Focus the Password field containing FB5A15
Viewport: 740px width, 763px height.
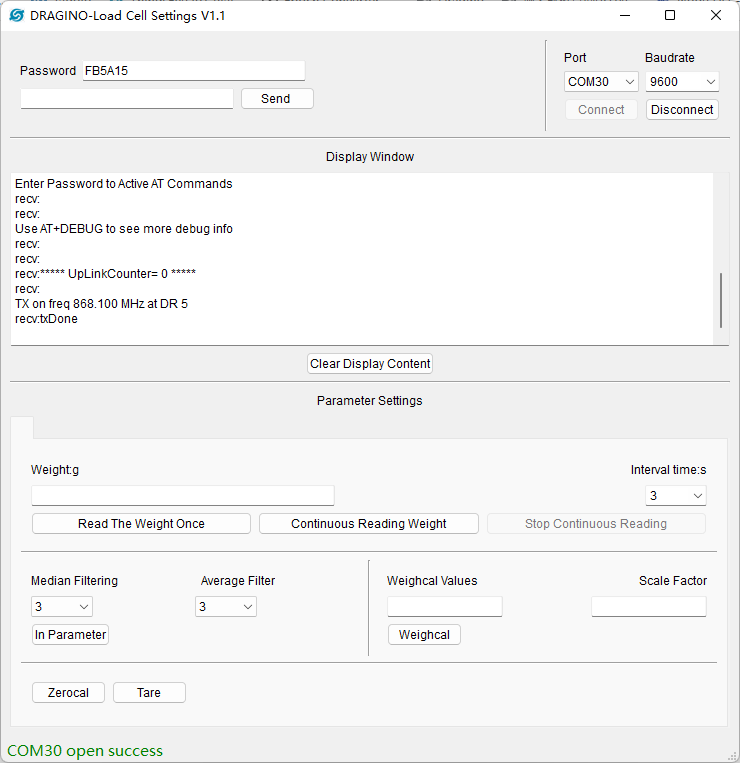194,71
